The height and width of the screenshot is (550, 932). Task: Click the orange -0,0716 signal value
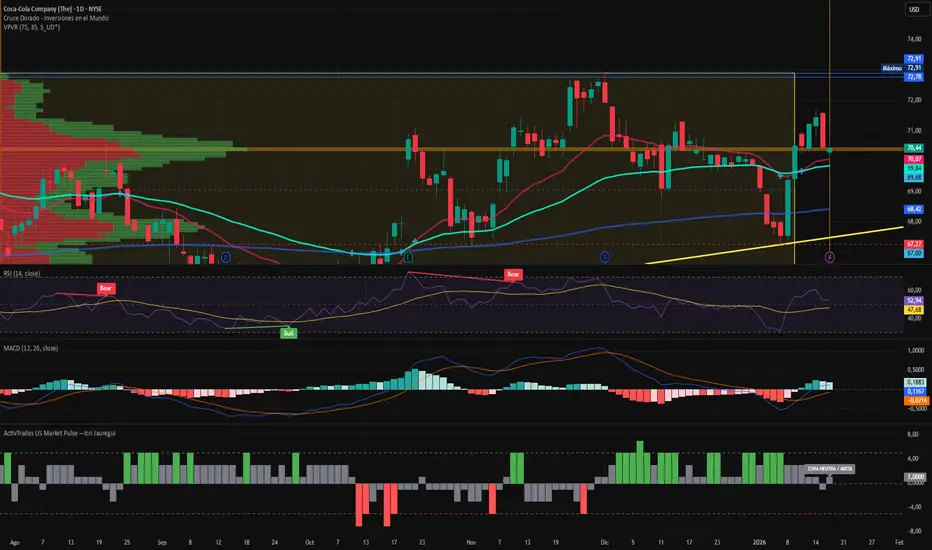coord(916,400)
